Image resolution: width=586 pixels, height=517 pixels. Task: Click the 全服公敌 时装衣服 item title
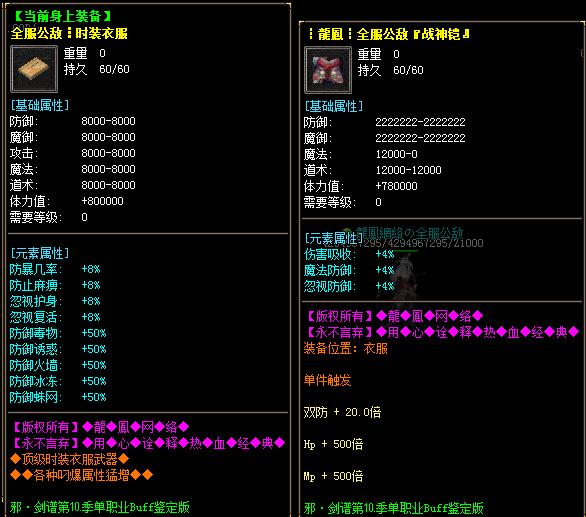pos(69,33)
